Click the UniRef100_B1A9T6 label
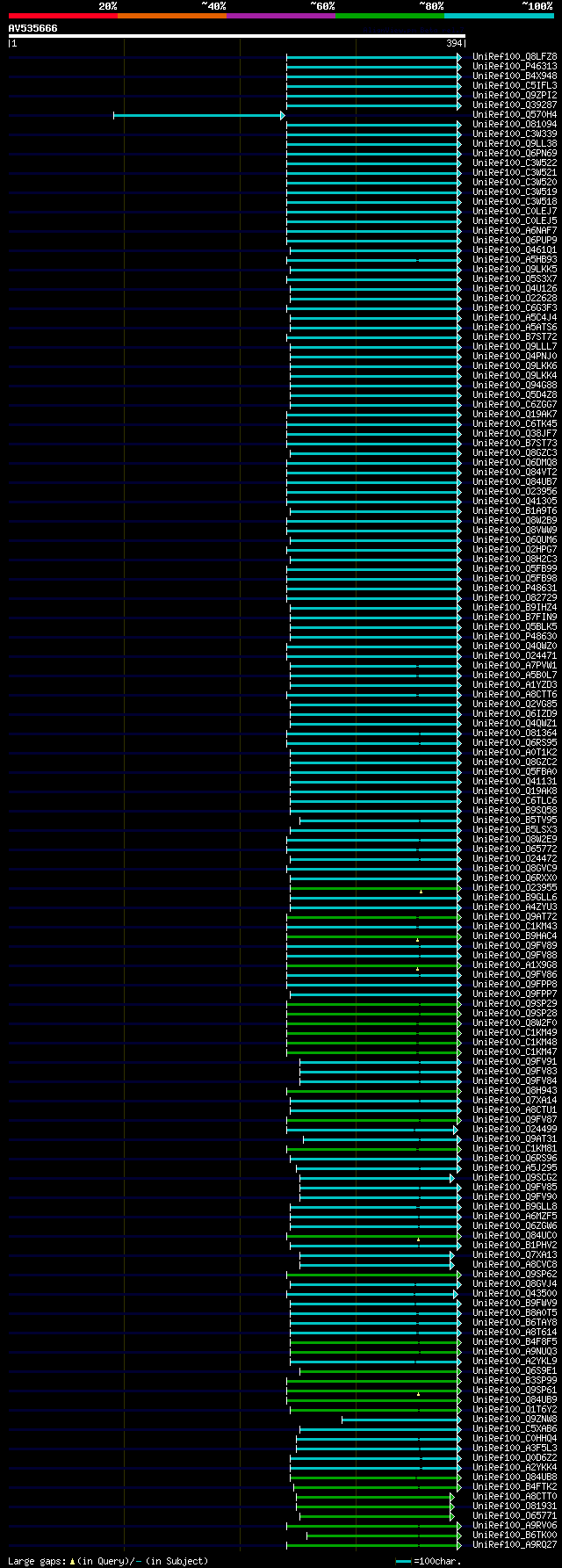Viewport: 562px width, 1568px height. click(x=515, y=510)
